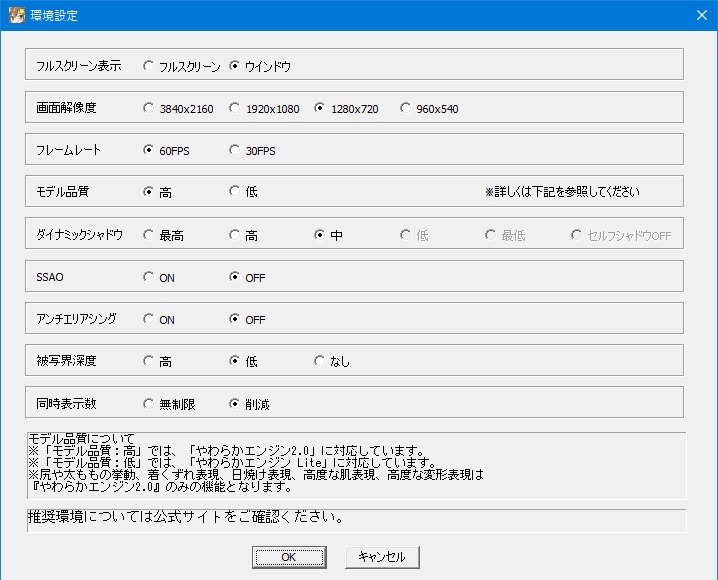
Task: Set frame rate to 60FPS
Action: tap(149, 150)
